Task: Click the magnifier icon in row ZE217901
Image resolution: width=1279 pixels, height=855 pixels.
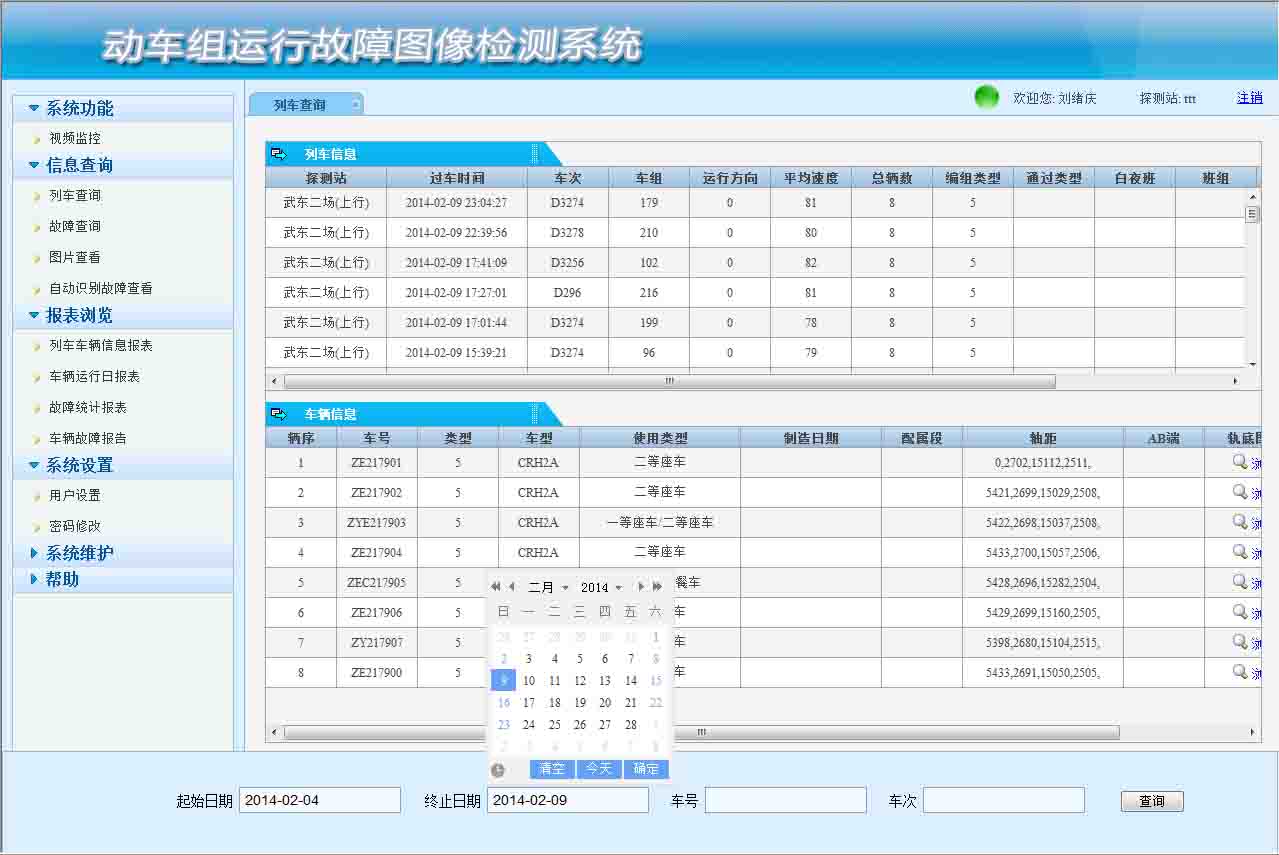Action: pos(1240,462)
